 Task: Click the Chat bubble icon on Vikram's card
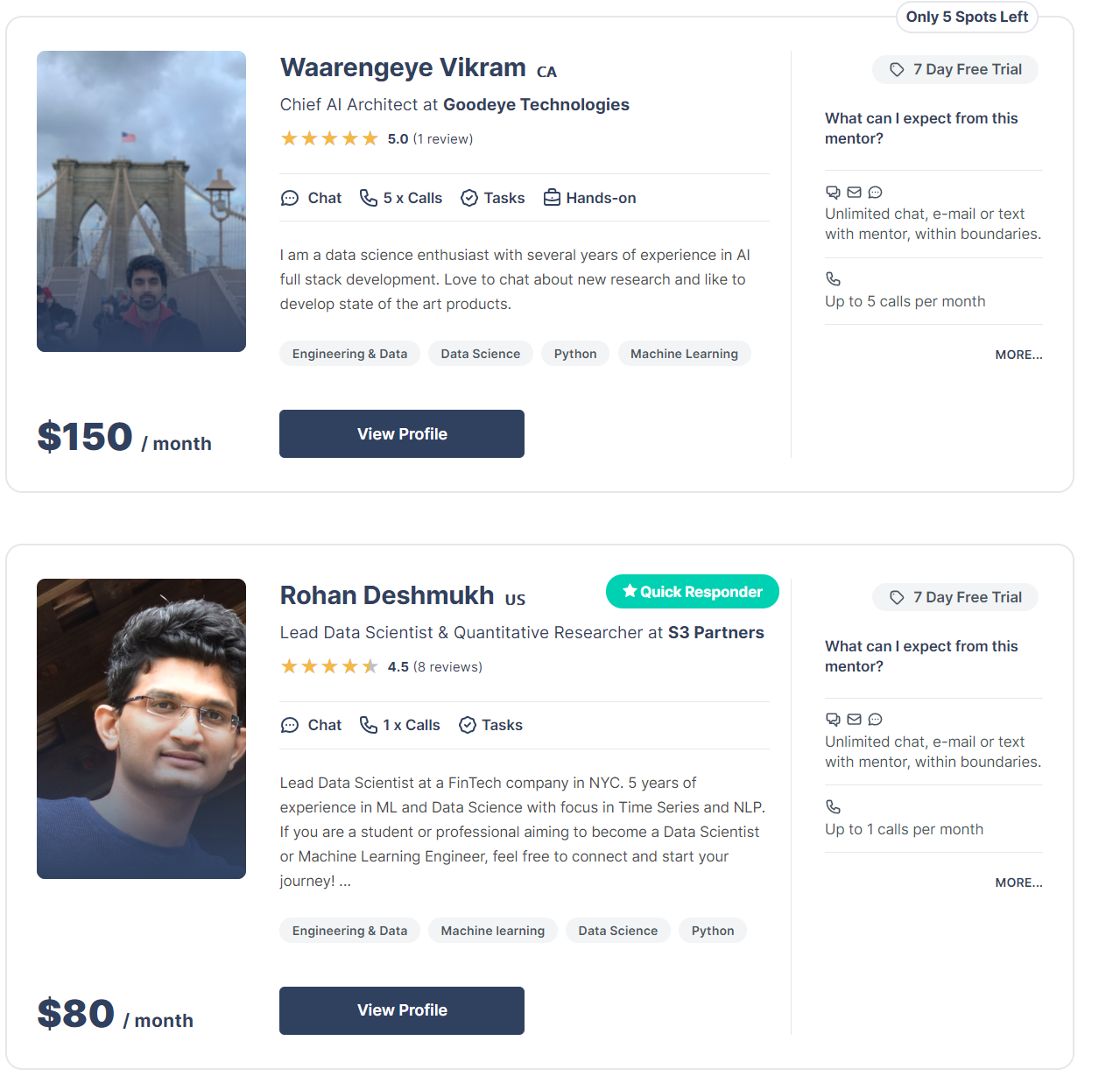click(x=290, y=197)
